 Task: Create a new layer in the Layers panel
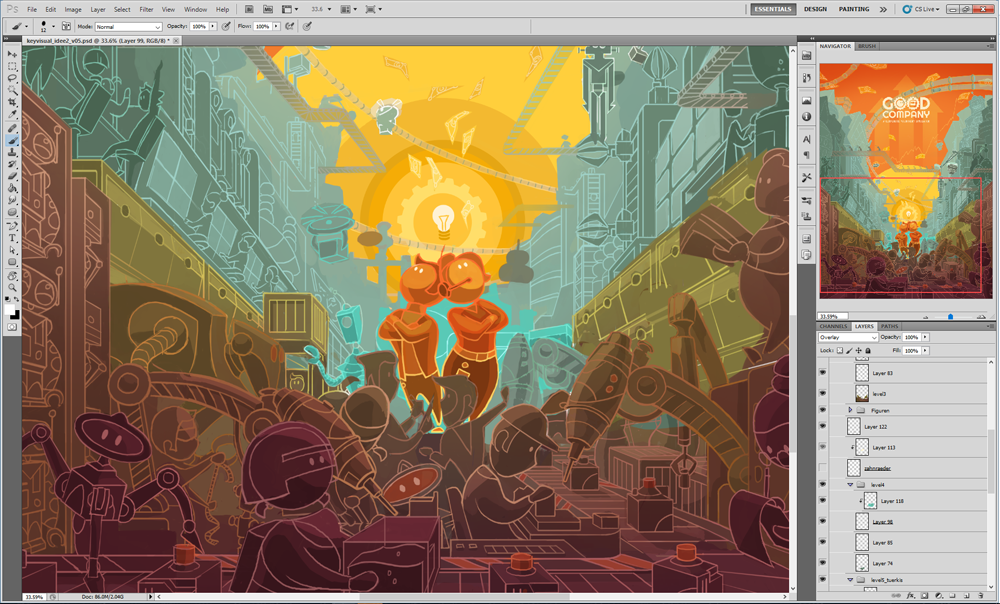[x=966, y=596]
